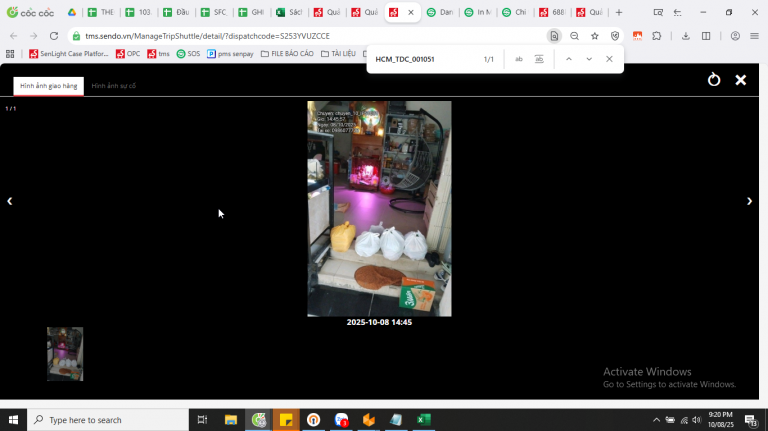Open Sticky Notes from taskbar
Viewport: 768px width, 431px height.
[286, 420]
